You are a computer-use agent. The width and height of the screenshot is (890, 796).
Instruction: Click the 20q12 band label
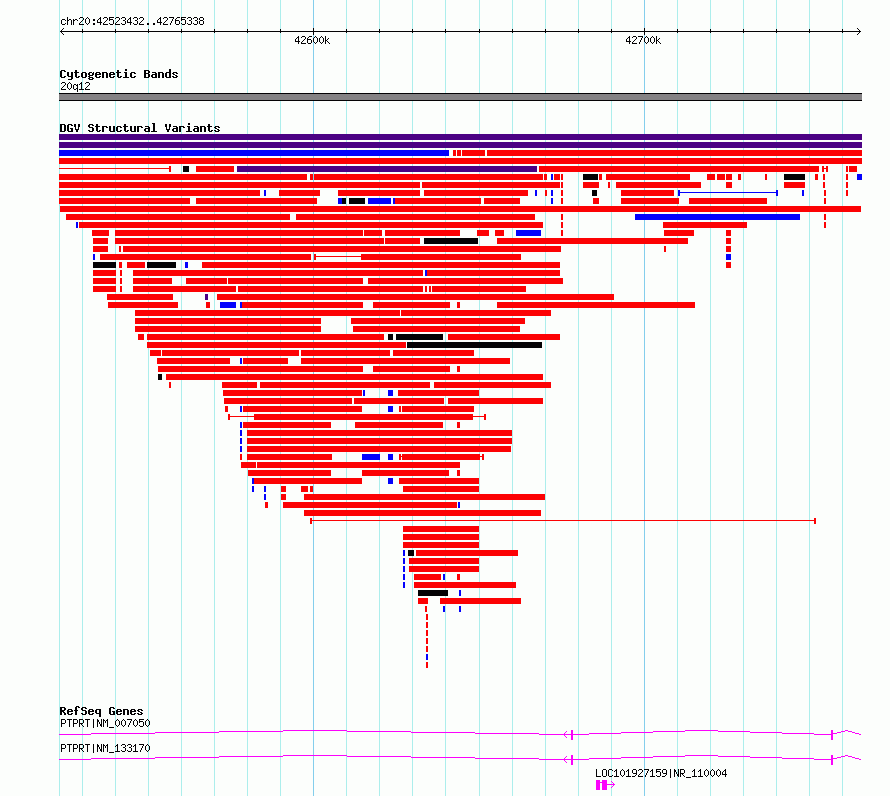coord(75,86)
